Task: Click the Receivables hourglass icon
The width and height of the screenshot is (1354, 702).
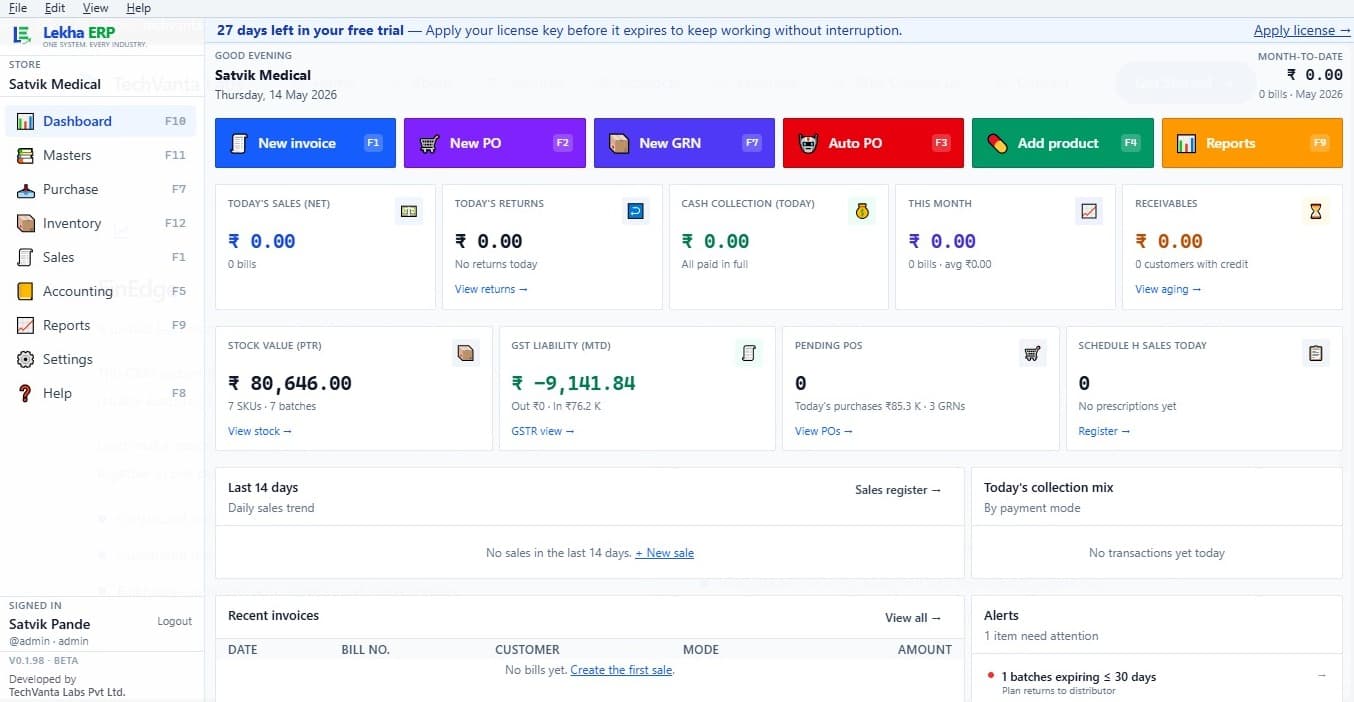Action: [1316, 211]
